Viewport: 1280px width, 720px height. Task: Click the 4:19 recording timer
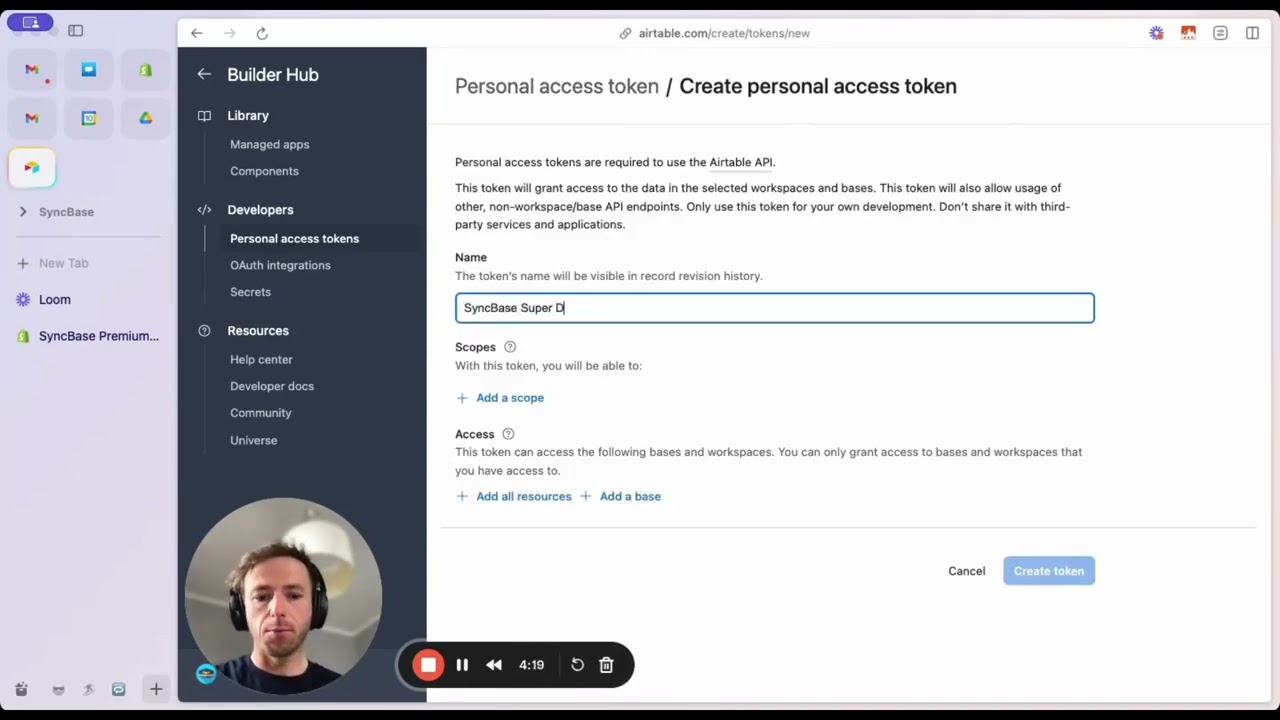(x=532, y=665)
